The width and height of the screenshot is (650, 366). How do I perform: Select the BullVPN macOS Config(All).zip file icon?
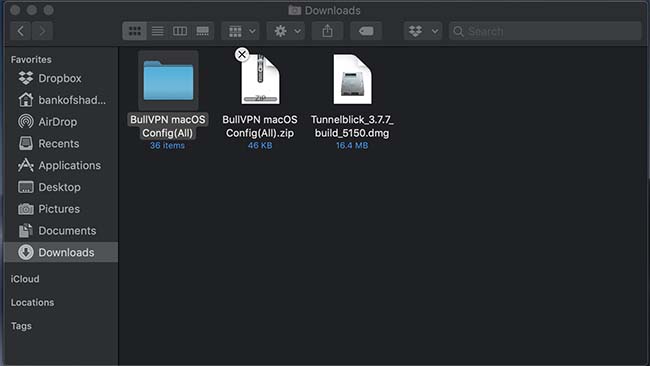(260, 79)
